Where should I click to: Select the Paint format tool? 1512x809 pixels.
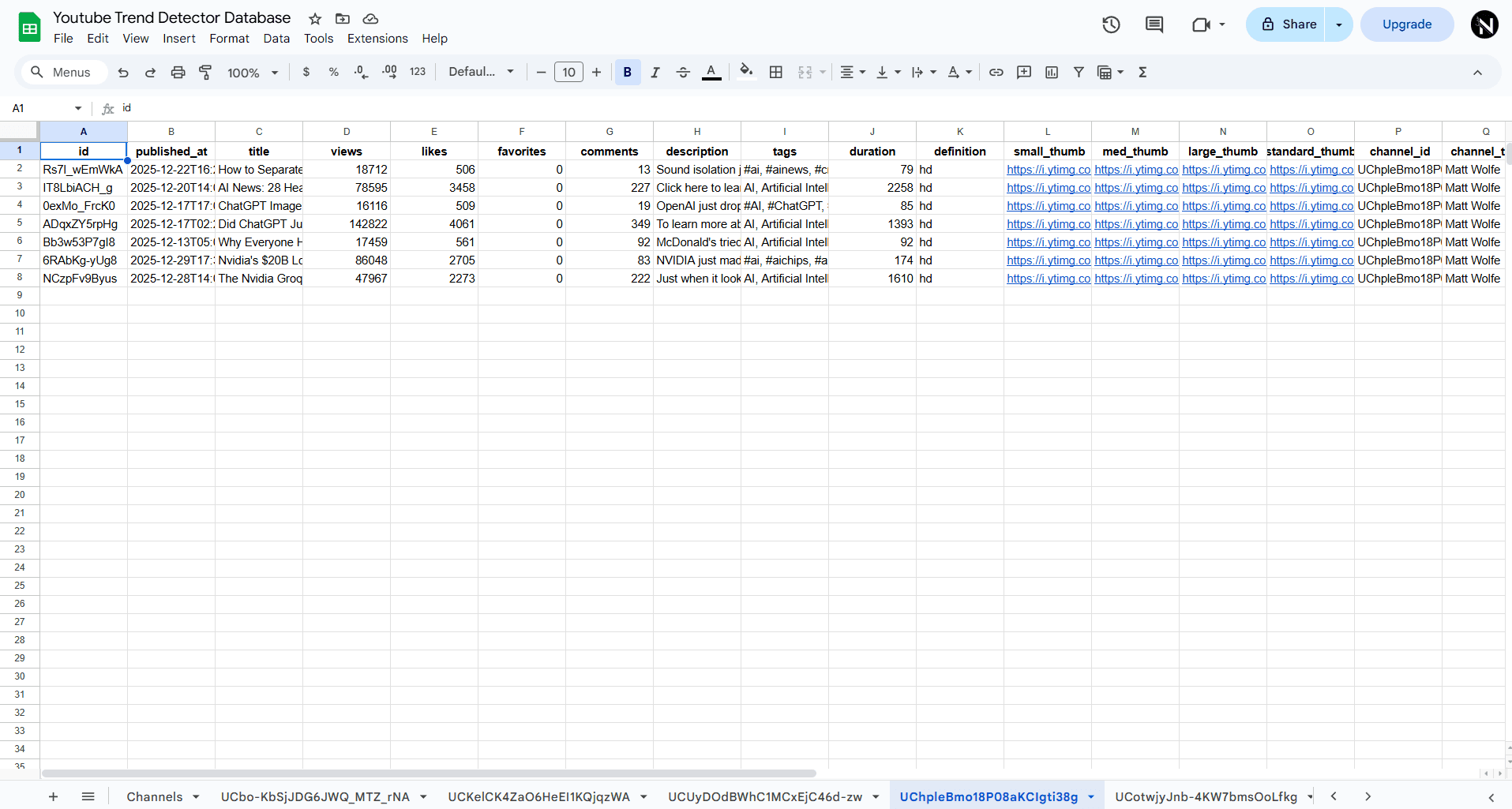(205, 73)
